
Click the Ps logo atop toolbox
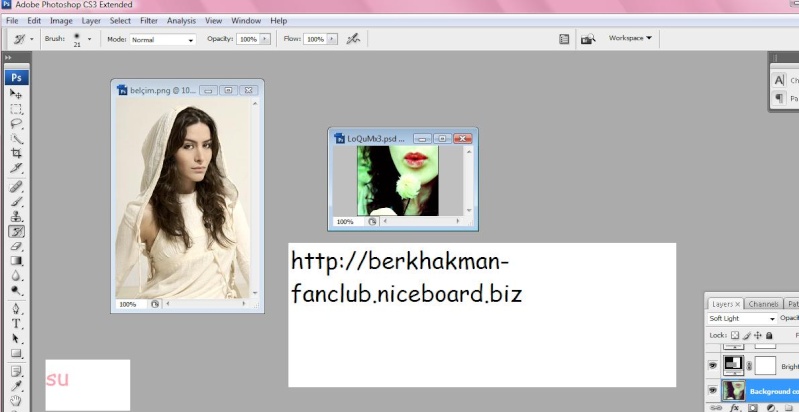click(16, 78)
